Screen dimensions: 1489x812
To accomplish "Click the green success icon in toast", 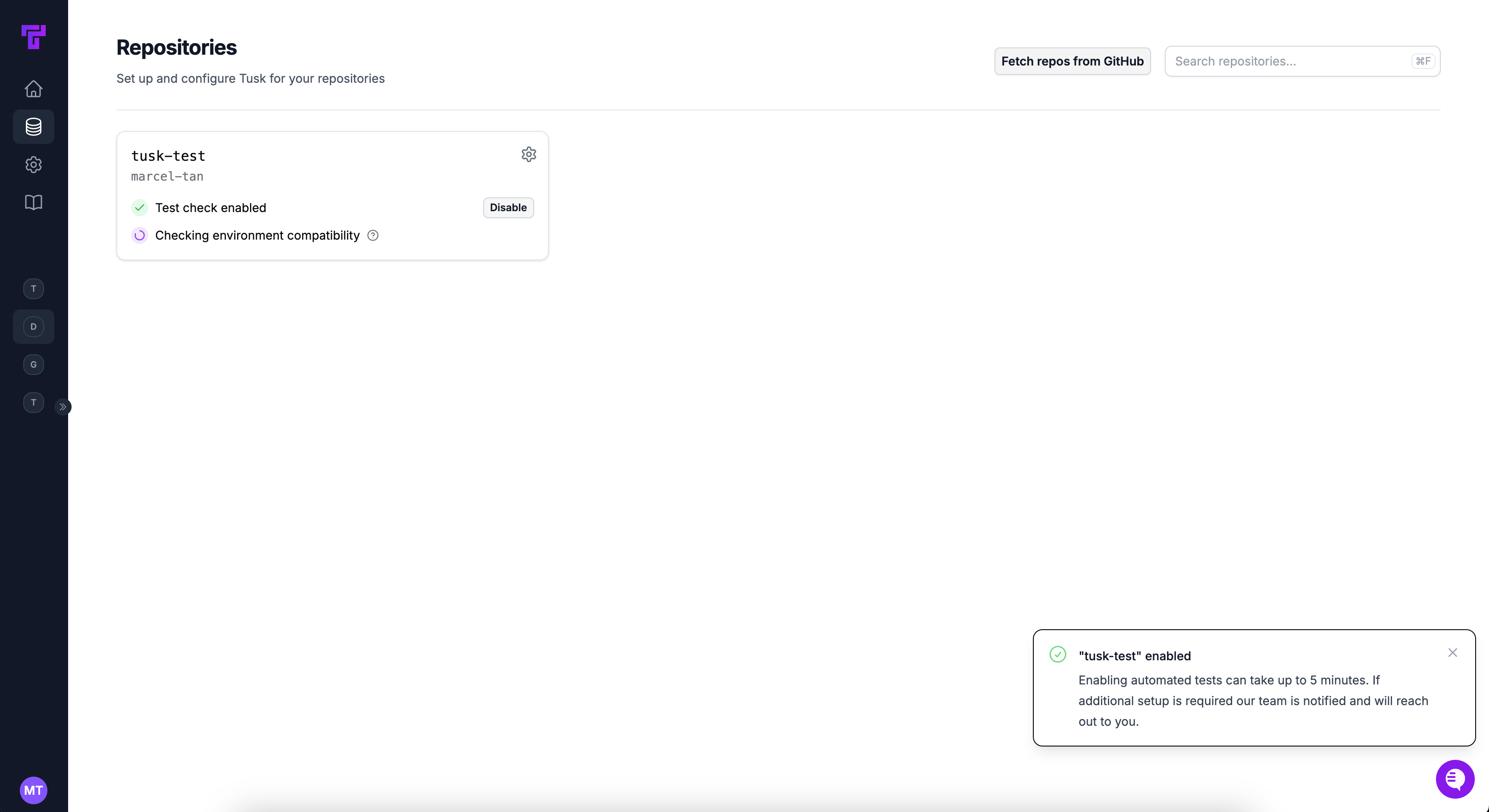I will (1057, 654).
